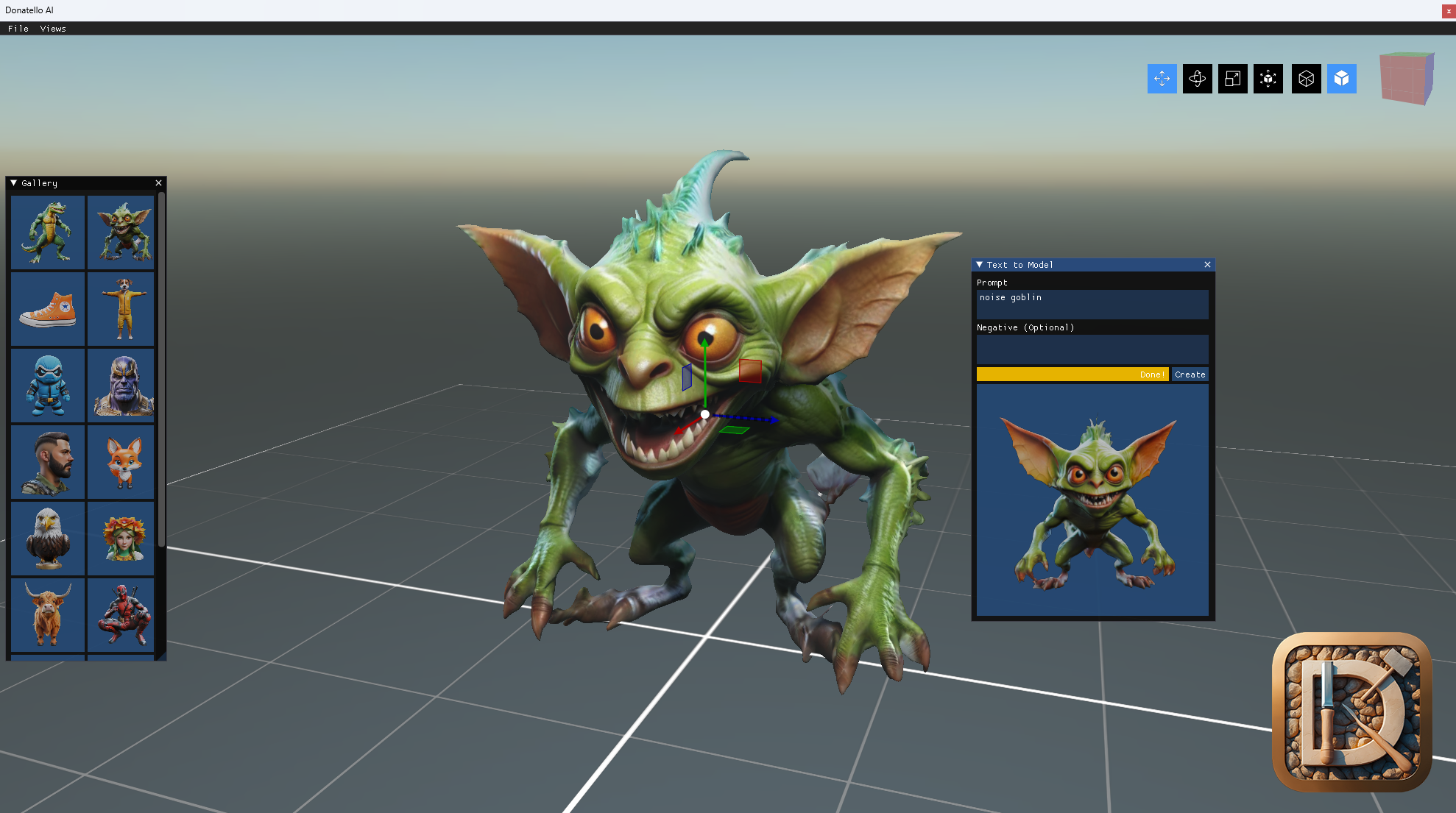
Task: Select the Deadpool crouching thumbnail in Gallery
Action: click(121, 615)
